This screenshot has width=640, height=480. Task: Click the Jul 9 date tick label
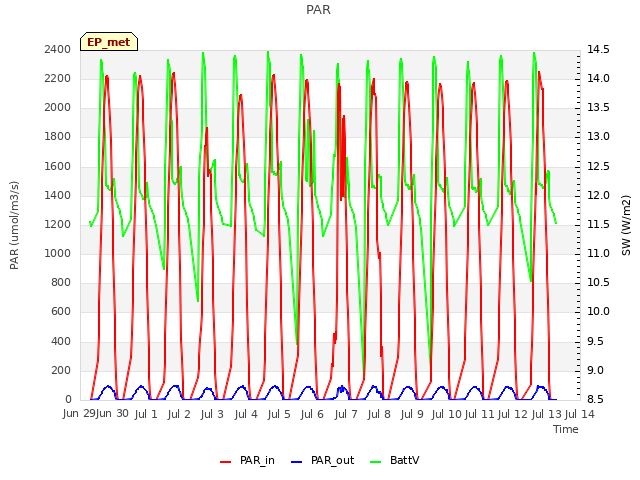click(412, 414)
